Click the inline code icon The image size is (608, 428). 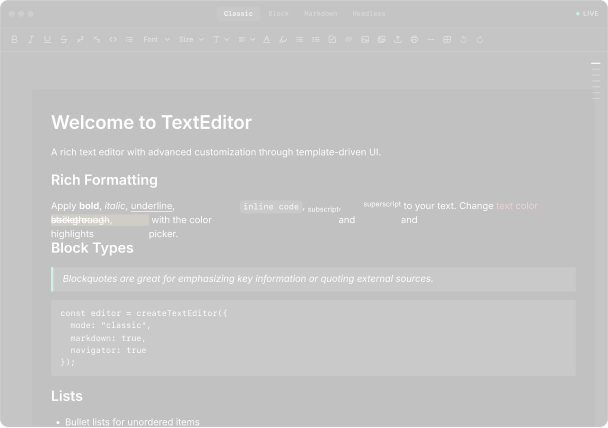113,40
